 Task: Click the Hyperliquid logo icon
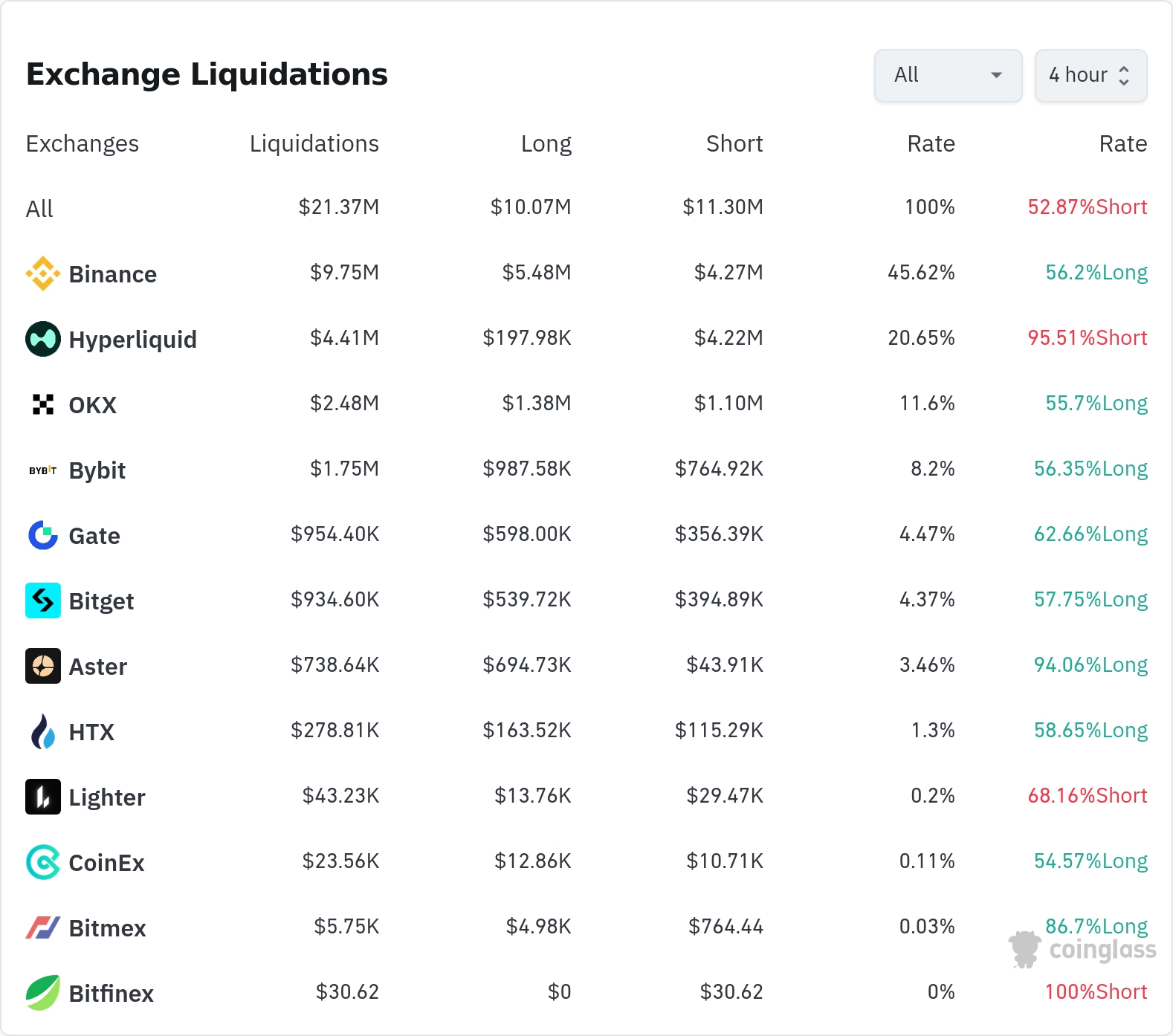pyautogui.click(x=43, y=339)
